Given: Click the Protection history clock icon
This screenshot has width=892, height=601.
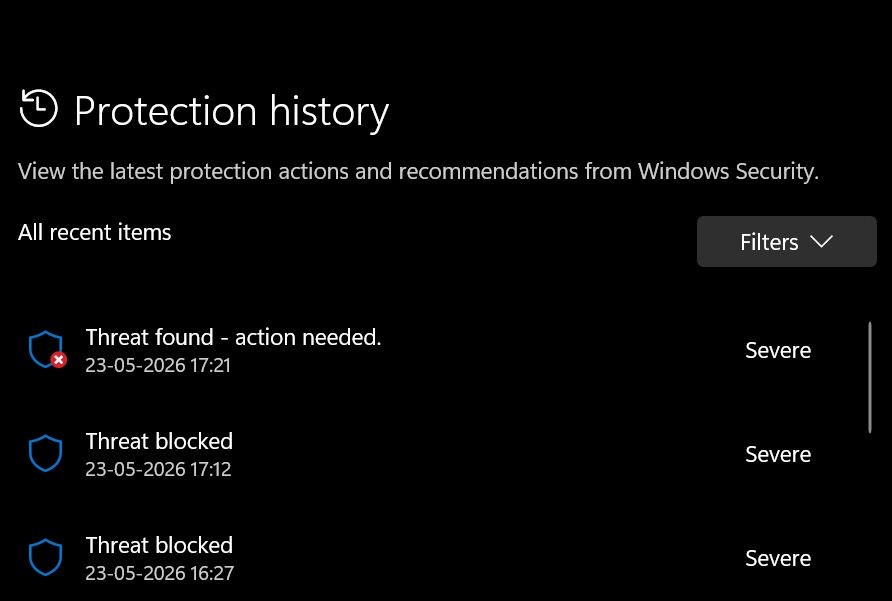Looking at the screenshot, I should click(x=39, y=108).
